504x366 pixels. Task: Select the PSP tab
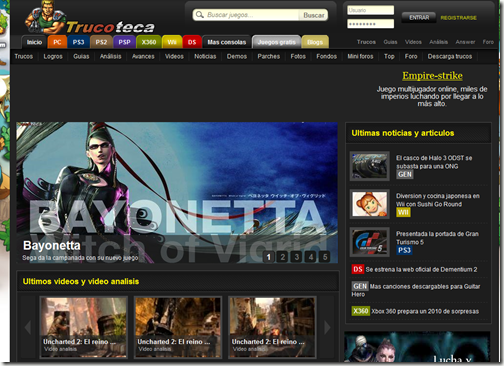pos(124,42)
